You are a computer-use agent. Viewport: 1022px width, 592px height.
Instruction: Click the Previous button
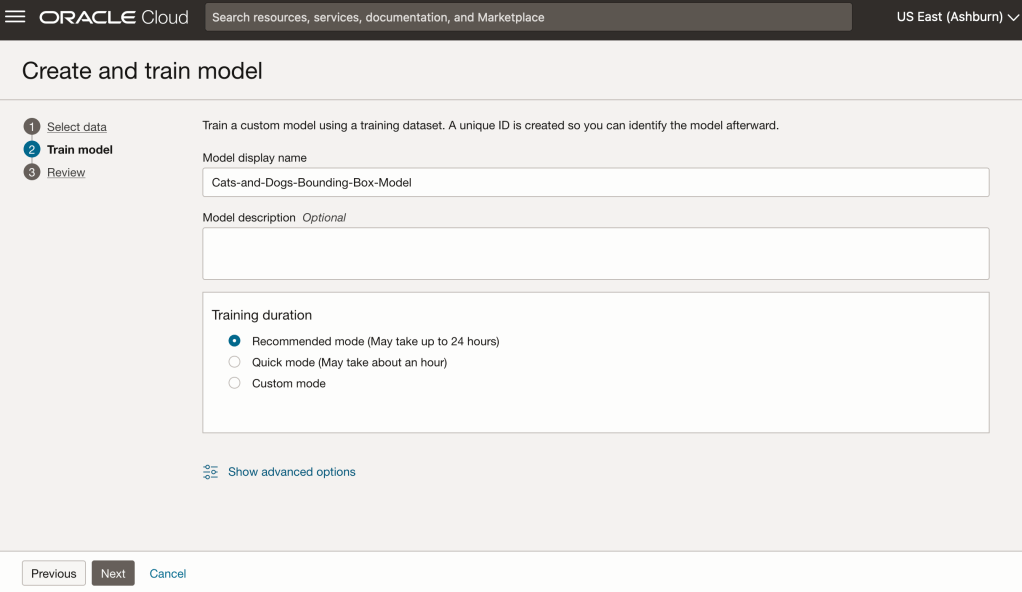(x=54, y=573)
